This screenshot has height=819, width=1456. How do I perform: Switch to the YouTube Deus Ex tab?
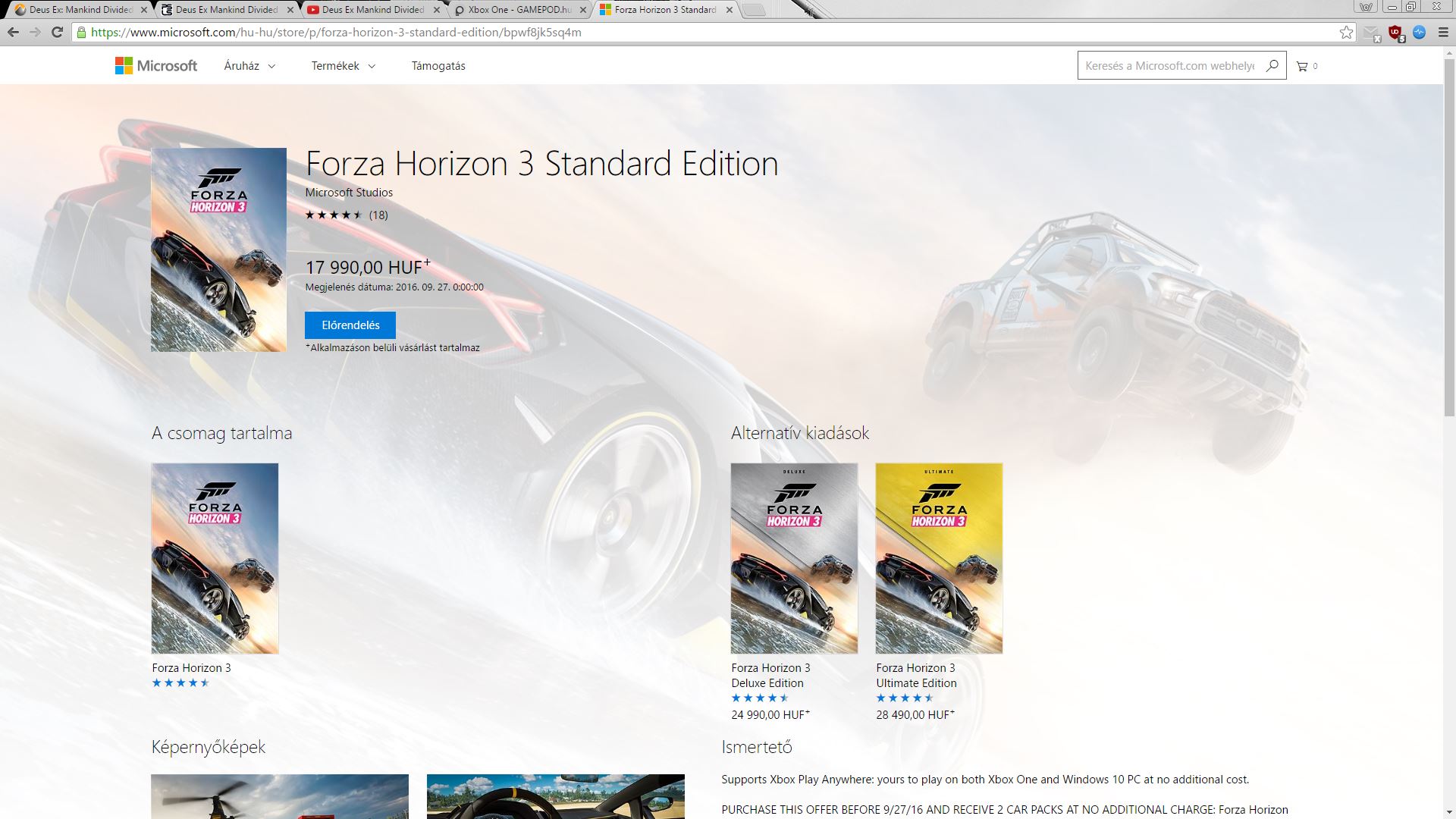tap(372, 10)
